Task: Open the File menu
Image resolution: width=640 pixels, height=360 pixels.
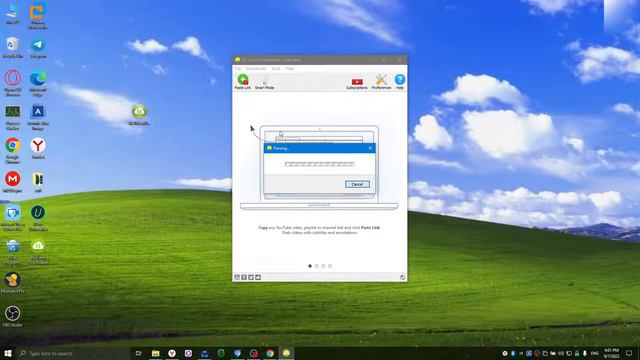Action: (238, 69)
